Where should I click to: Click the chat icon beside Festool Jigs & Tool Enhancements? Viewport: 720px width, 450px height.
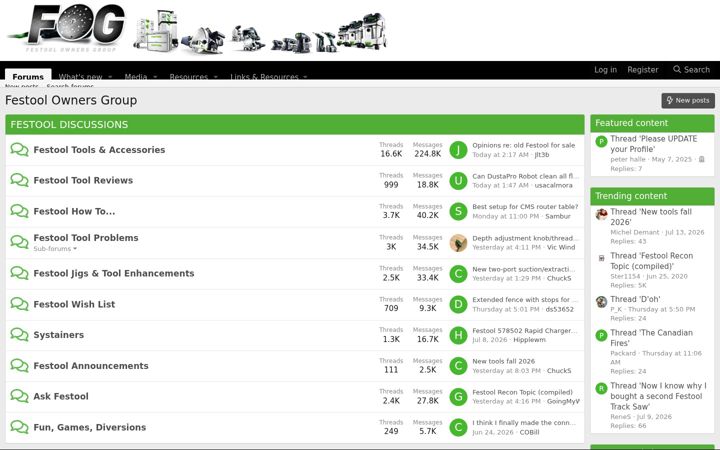[19, 273]
